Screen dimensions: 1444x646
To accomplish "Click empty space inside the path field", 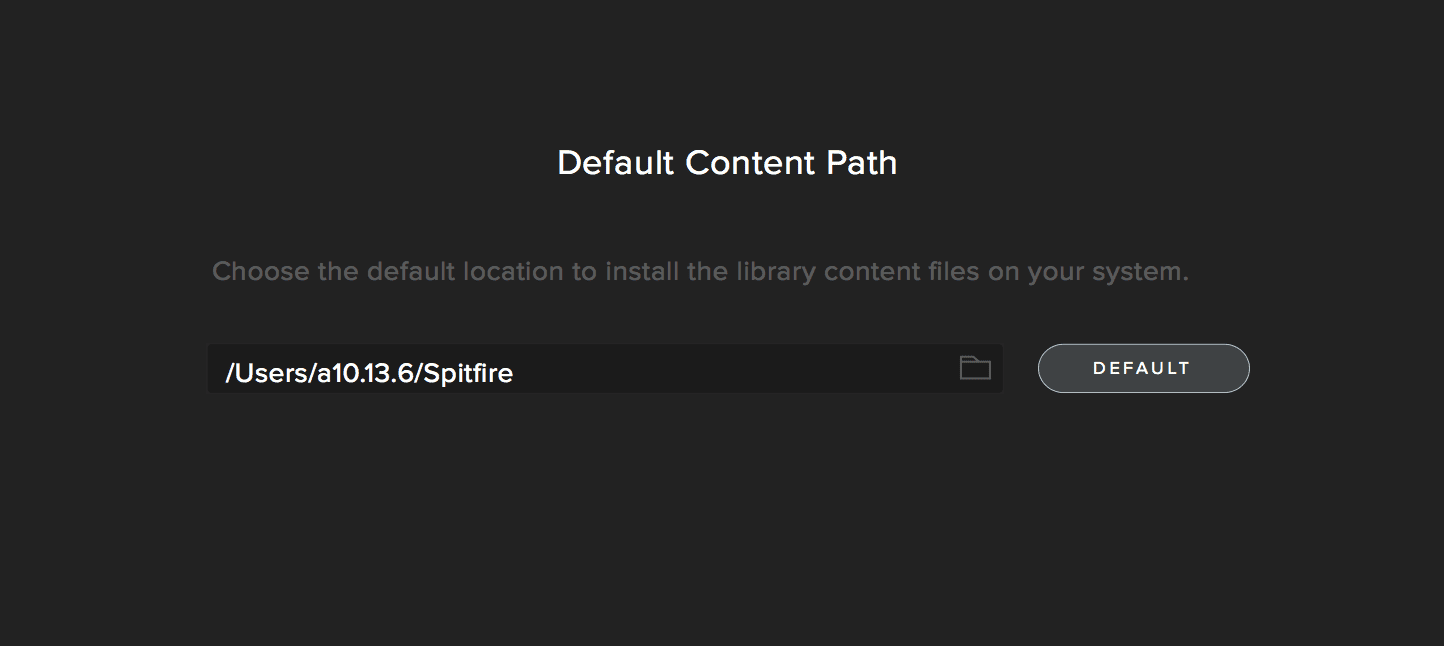I will (x=735, y=369).
